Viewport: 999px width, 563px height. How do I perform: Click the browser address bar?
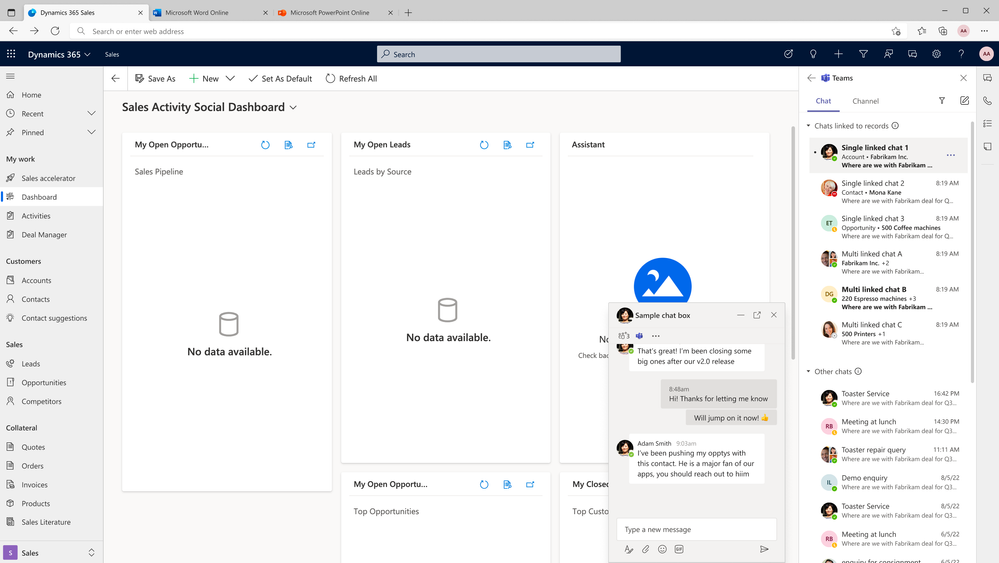click(x=478, y=31)
